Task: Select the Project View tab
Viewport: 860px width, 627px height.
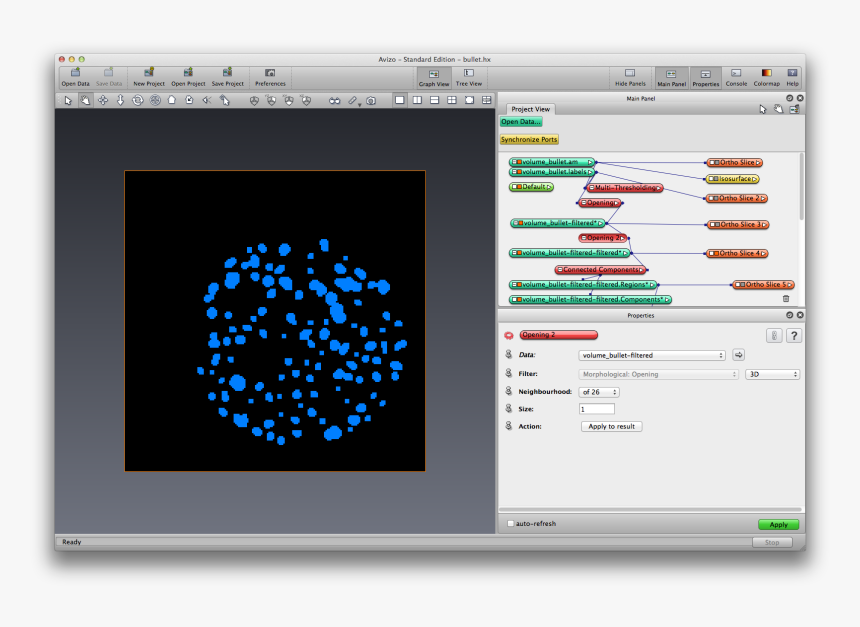Action: [x=529, y=109]
